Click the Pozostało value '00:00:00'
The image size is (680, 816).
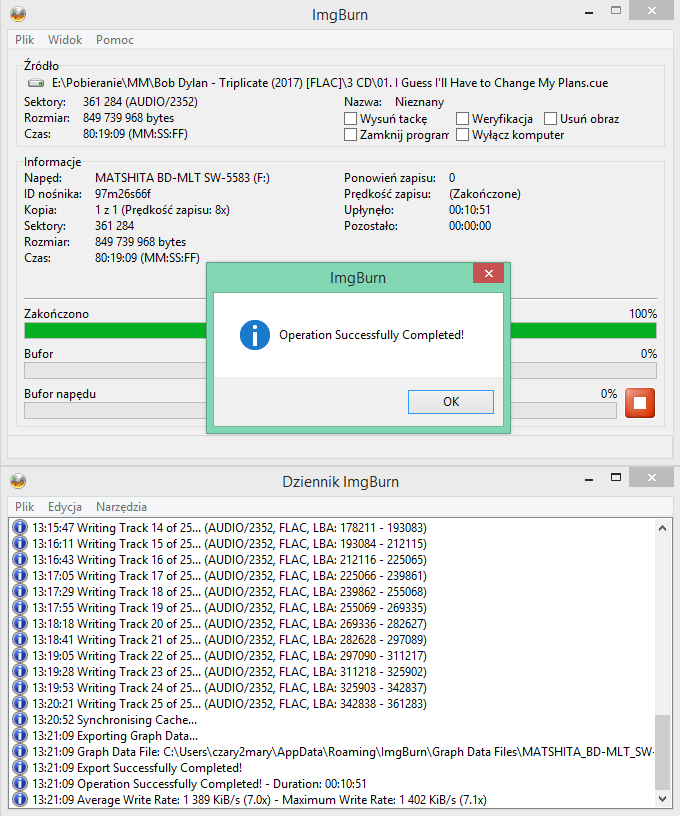(470, 226)
